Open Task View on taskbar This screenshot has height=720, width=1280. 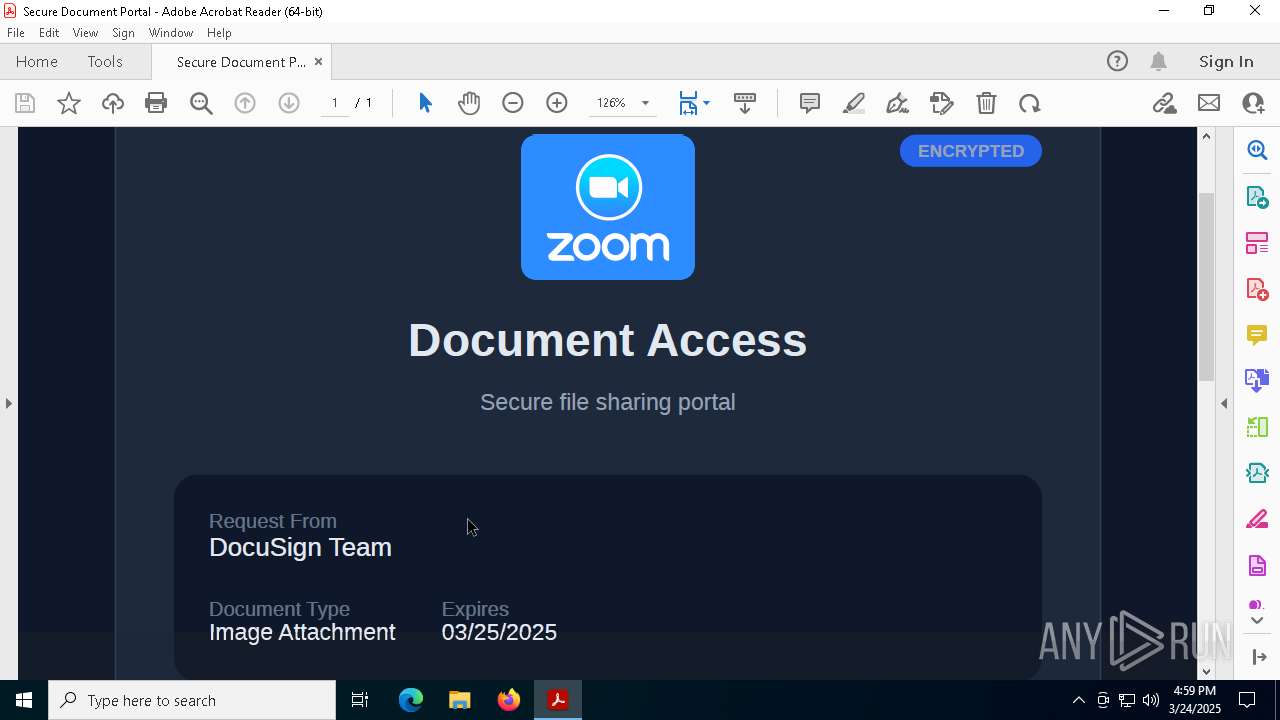pyautogui.click(x=360, y=700)
